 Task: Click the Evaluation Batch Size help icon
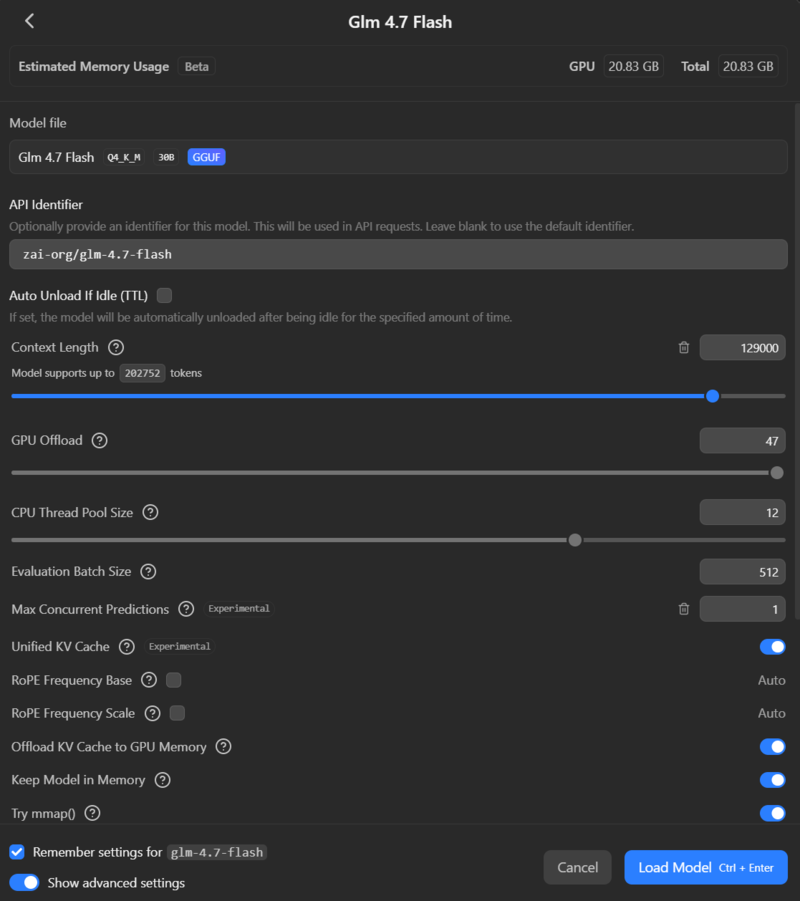point(148,572)
